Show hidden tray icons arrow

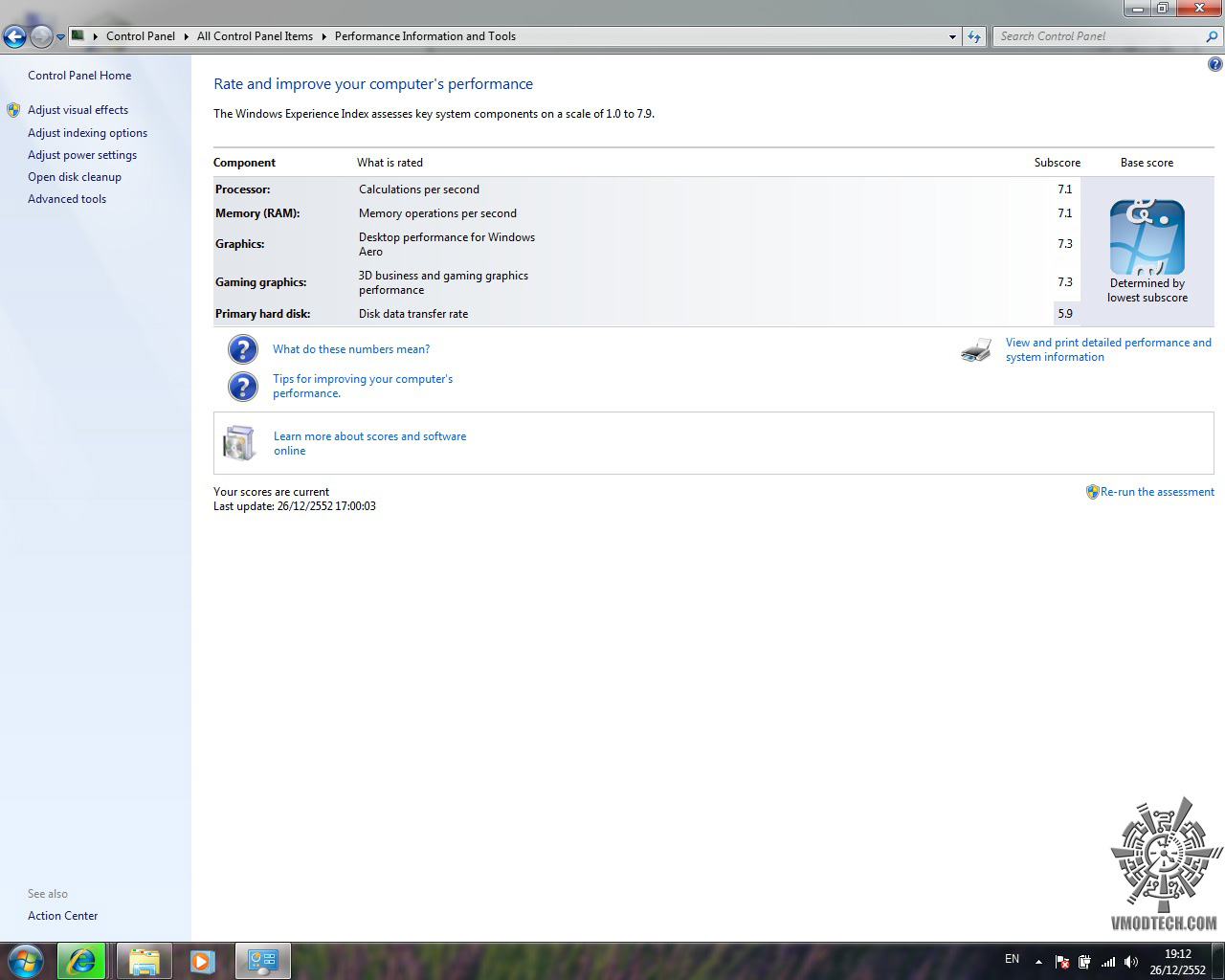pyautogui.click(x=1038, y=962)
